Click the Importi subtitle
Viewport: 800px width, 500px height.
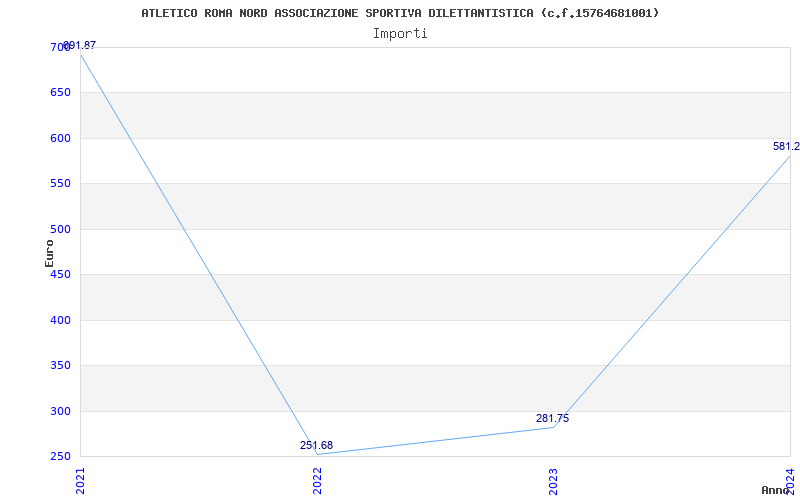point(400,34)
